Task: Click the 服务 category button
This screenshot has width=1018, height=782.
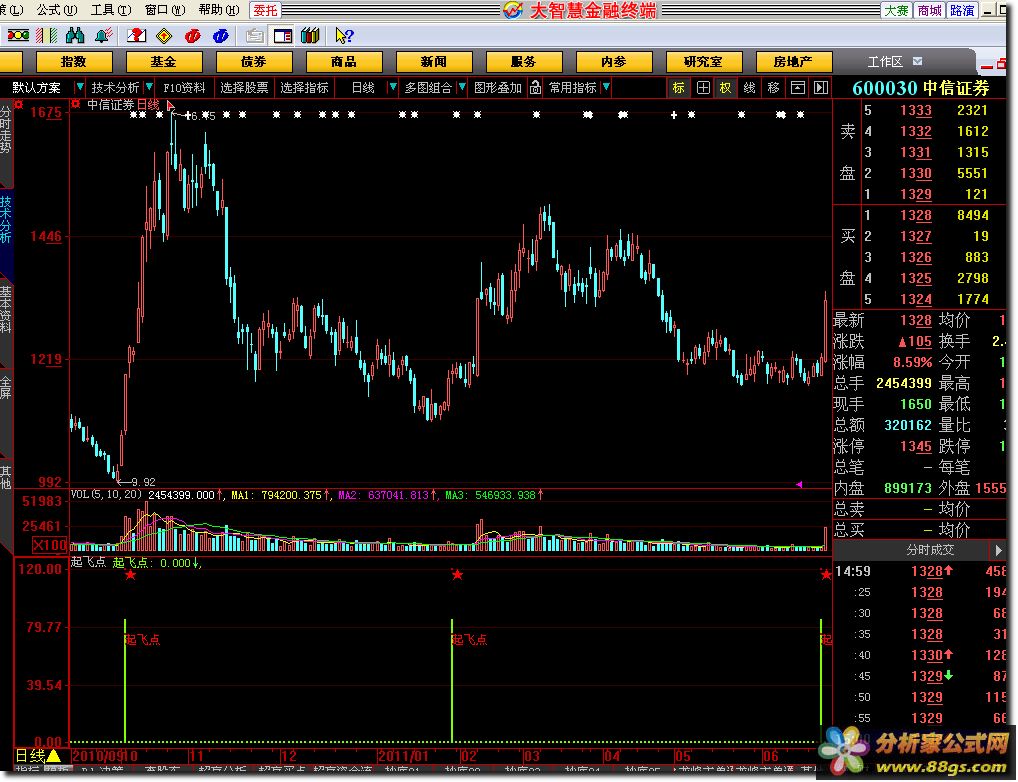Action: click(x=523, y=62)
